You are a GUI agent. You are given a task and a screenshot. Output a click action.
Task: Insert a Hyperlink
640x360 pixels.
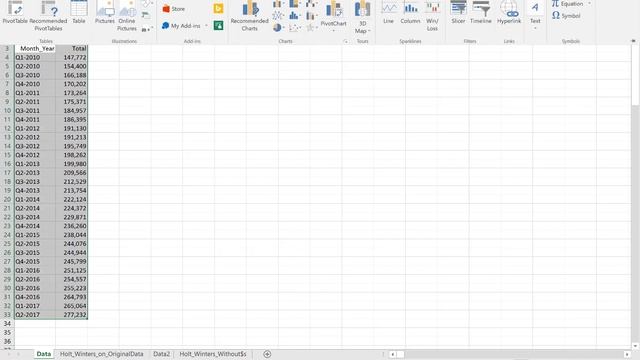click(509, 13)
